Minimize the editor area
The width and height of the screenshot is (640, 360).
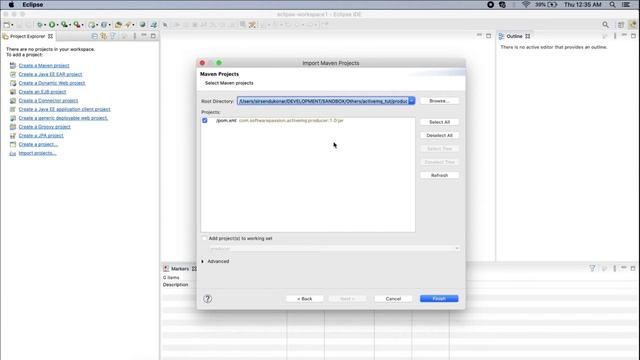tap(479, 36)
